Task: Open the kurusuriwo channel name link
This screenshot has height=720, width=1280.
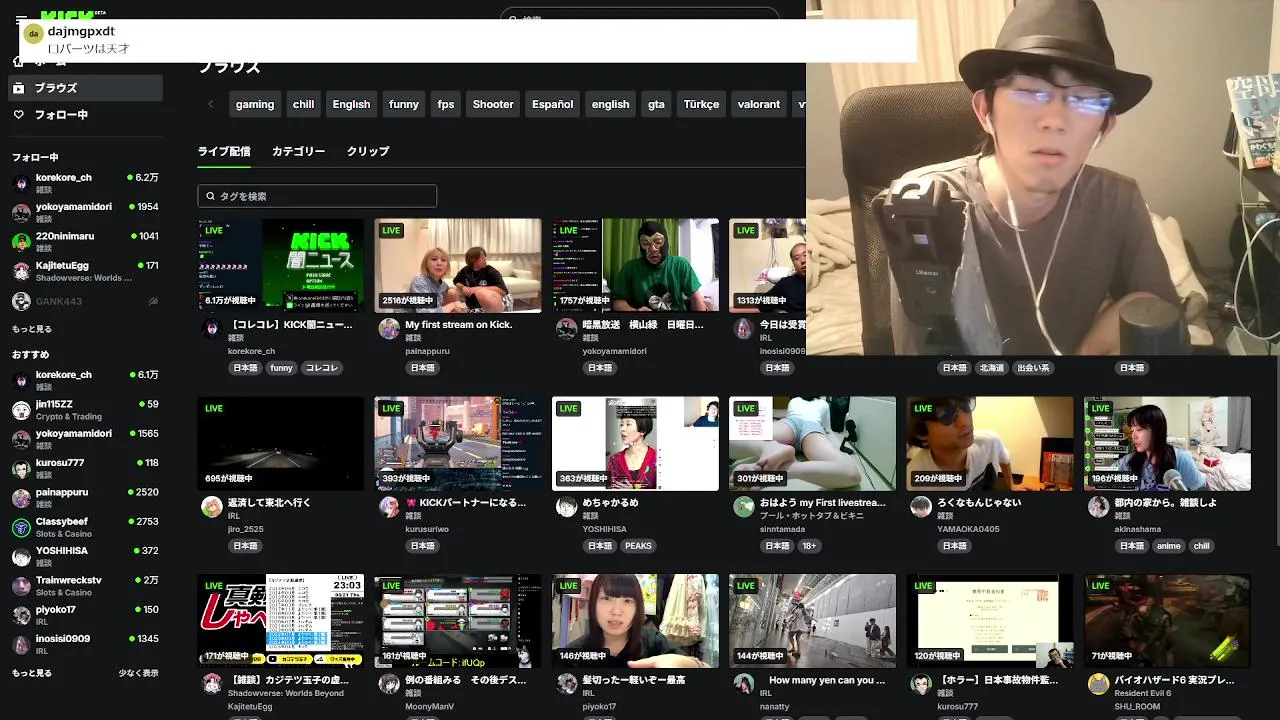Action: coord(427,528)
